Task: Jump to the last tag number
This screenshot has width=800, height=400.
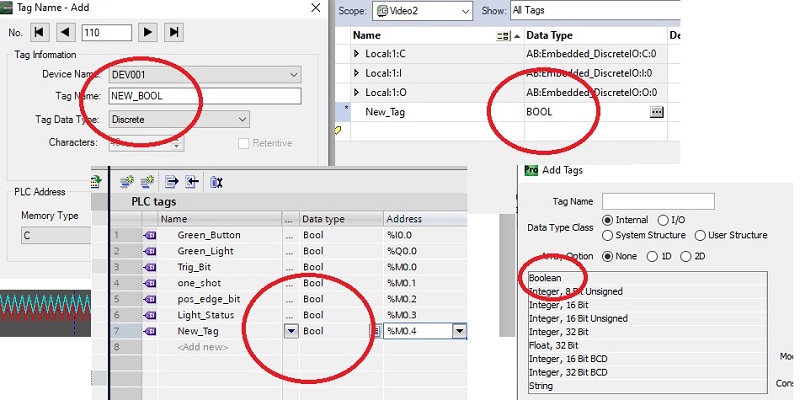Action: click(x=174, y=33)
